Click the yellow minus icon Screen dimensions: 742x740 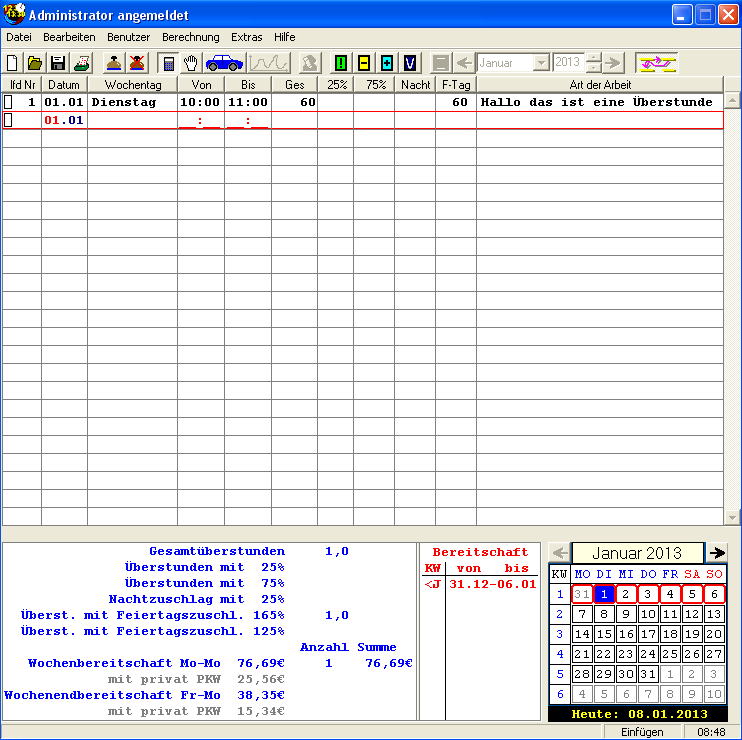click(363, 63)
